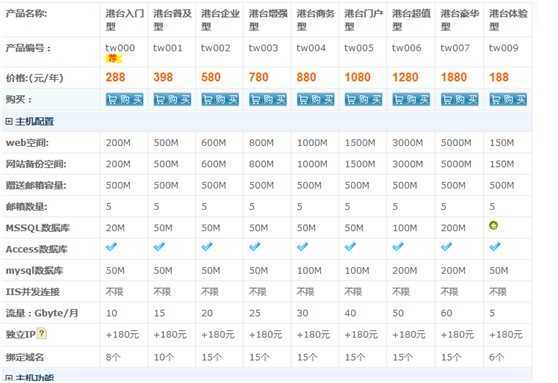Screen dimensions: 558x383
Task: Click the Access数据库 row label
Action: (36, 249)
